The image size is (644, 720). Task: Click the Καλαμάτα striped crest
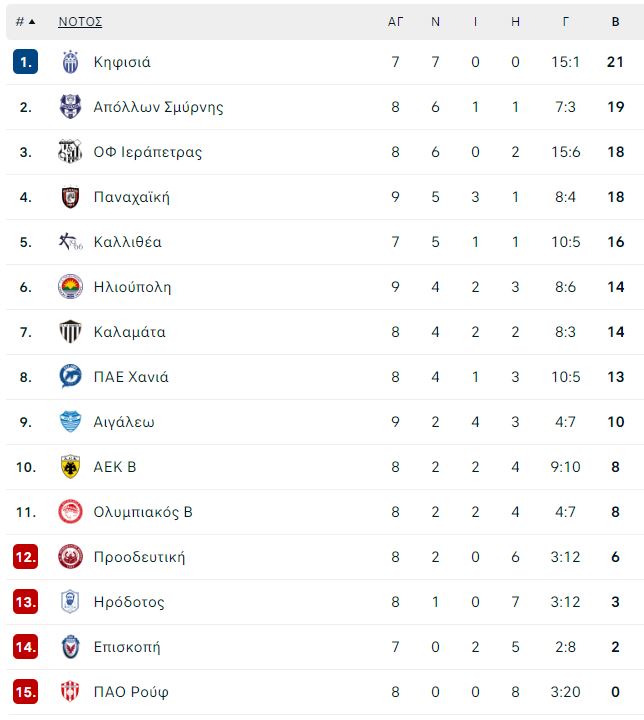click(70, 332)
